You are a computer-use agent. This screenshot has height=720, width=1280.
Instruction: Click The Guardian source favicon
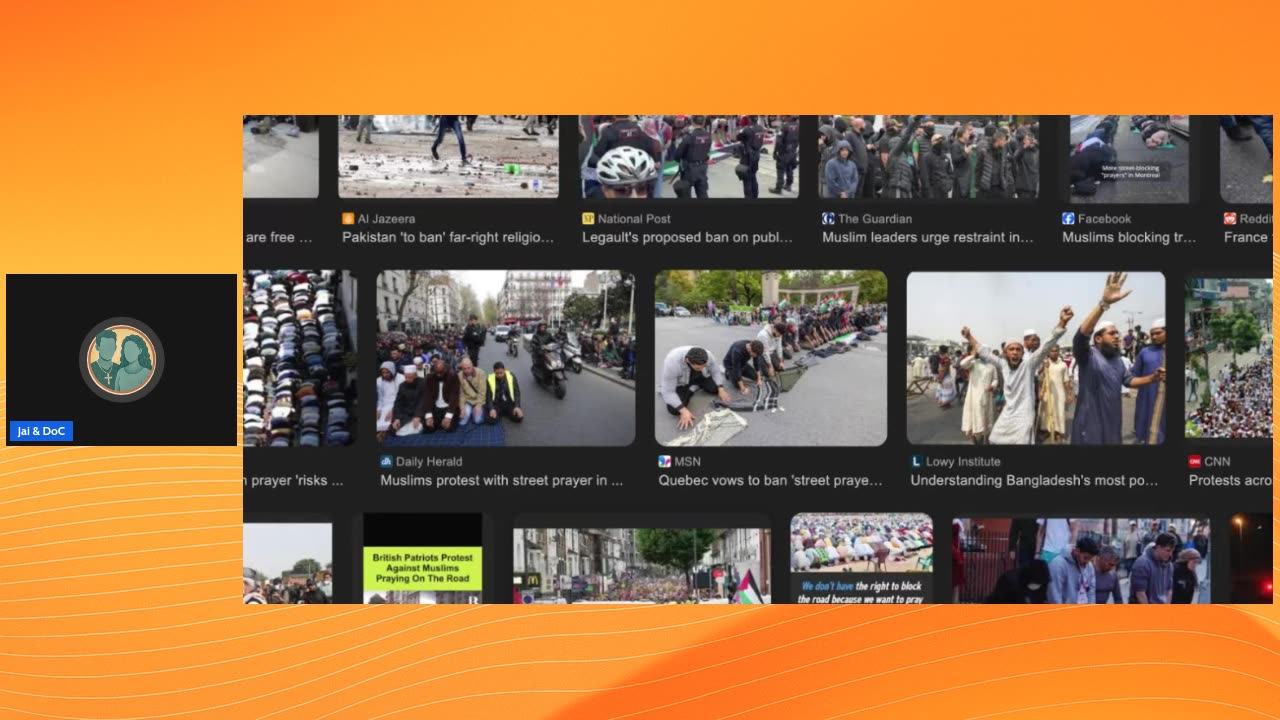(x=828, y=218)
